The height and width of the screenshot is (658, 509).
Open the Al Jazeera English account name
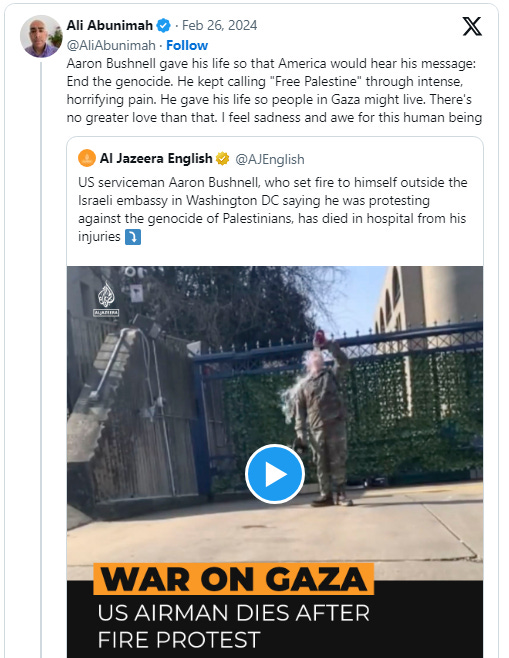156,159
